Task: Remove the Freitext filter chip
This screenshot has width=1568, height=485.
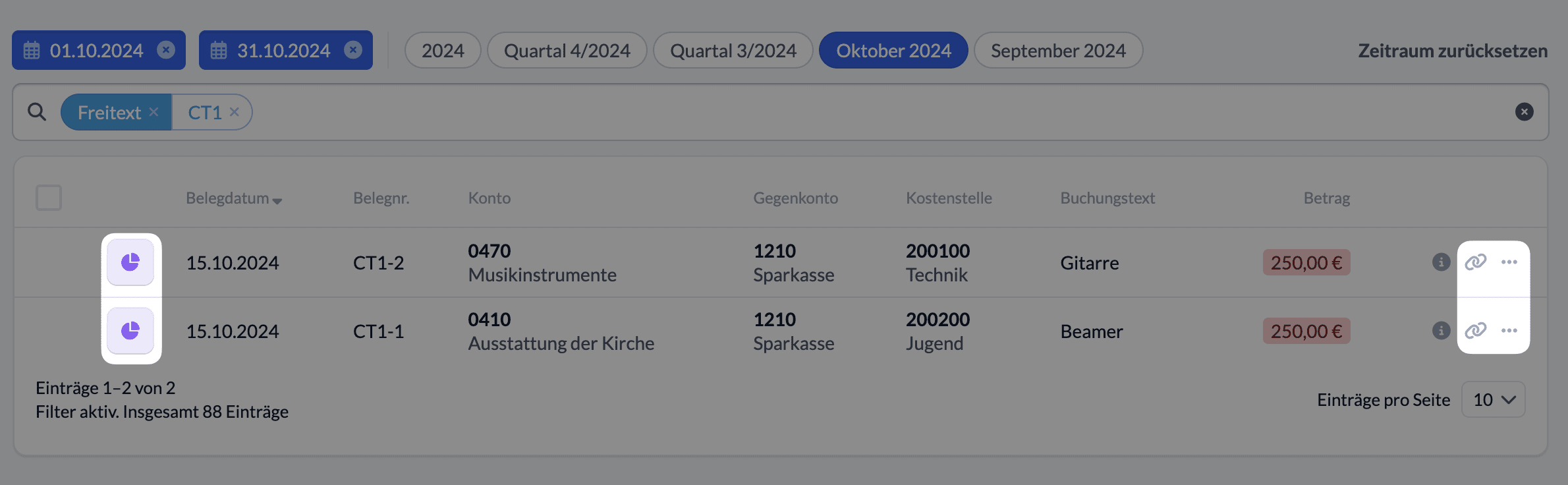Action: [154, 112]
